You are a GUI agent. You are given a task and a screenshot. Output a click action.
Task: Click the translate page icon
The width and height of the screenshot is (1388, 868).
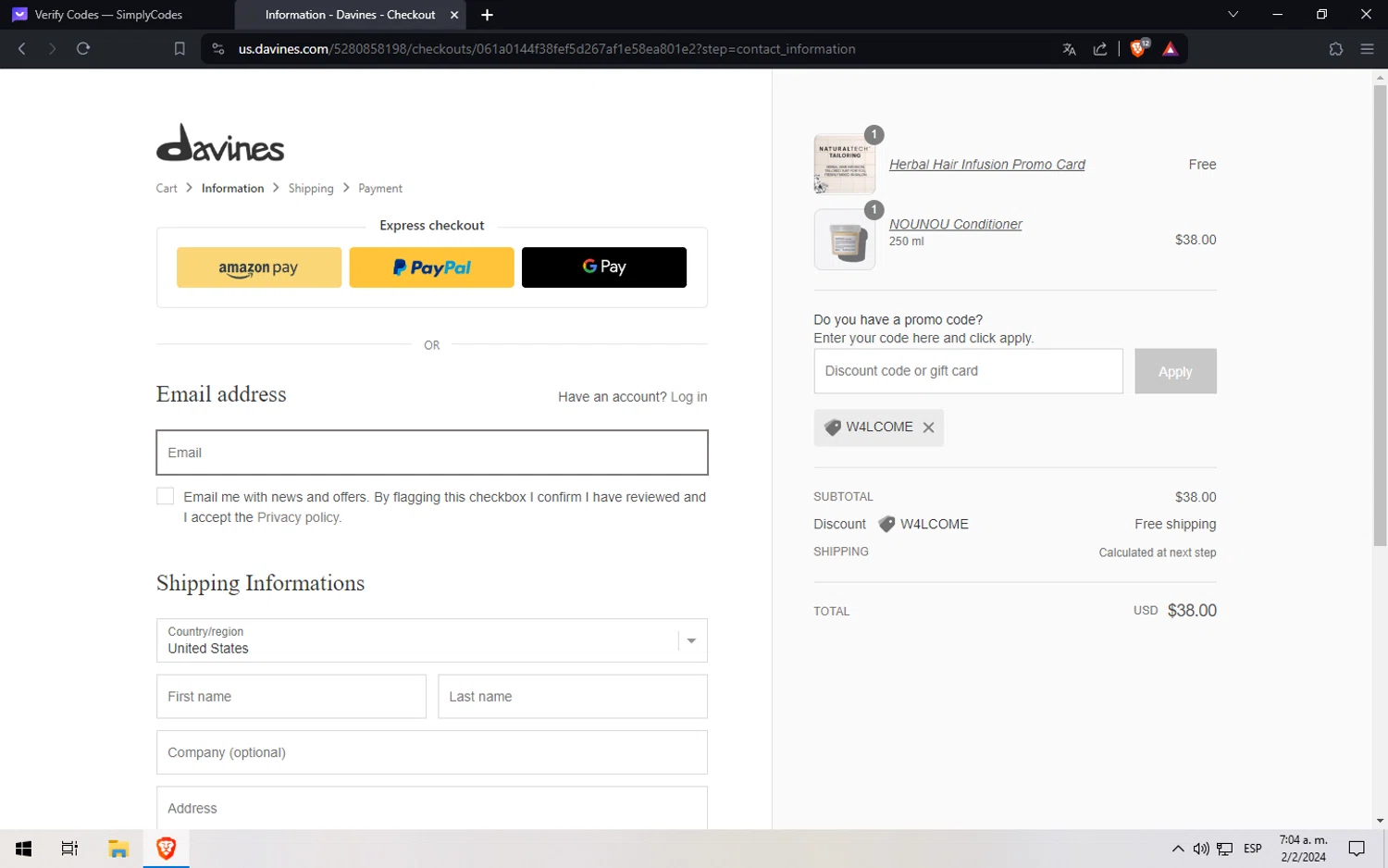(1070, 49)
